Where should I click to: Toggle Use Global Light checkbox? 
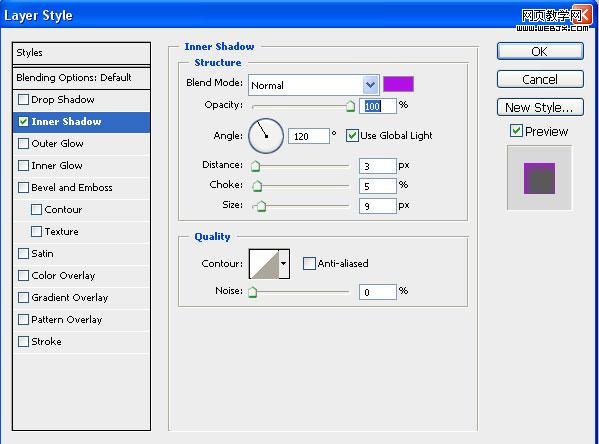[352, 136]
